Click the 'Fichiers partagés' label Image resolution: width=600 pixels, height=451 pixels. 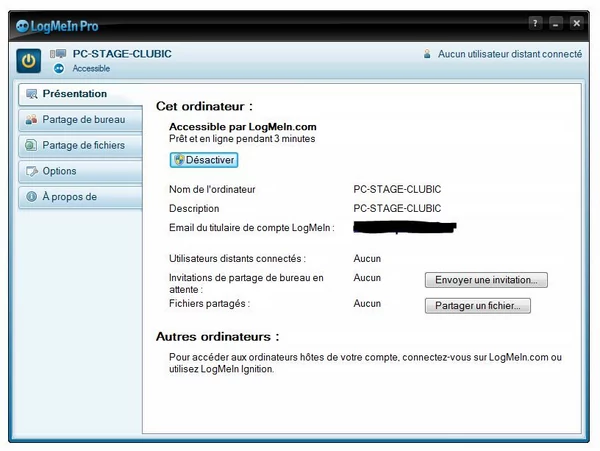coord(209,304)
